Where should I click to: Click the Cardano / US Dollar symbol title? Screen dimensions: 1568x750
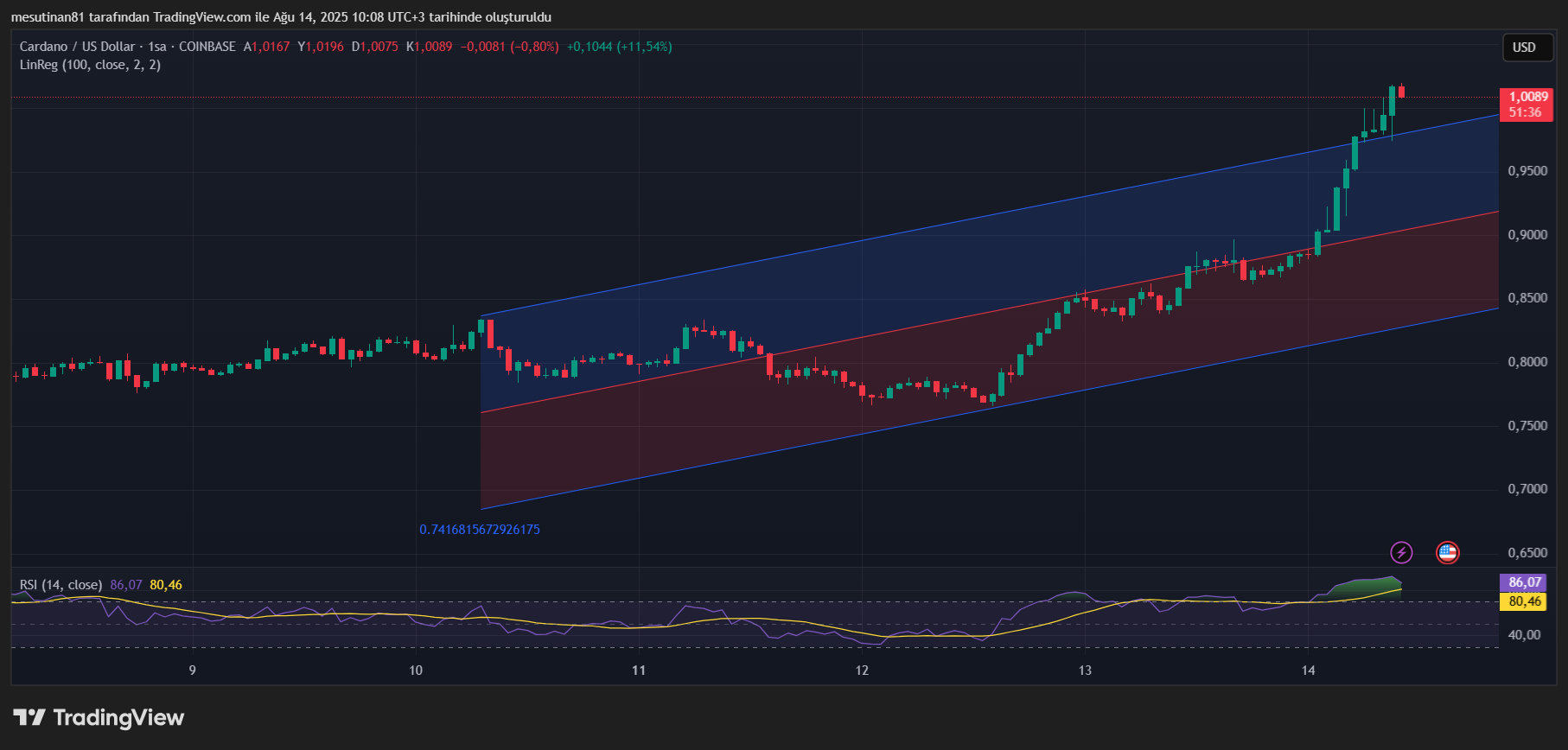pyautogui.click(x=77, y=47)
